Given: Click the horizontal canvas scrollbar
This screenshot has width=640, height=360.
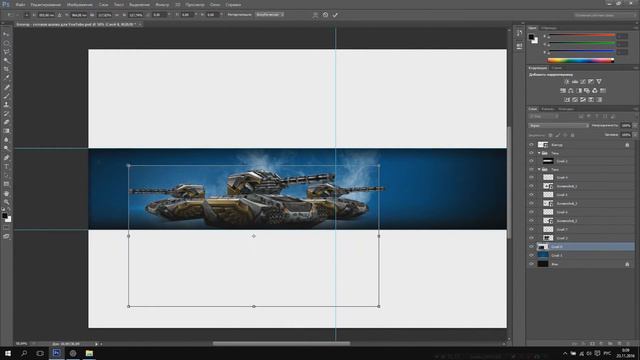Looking at the screenshot, I should (281, 344).
